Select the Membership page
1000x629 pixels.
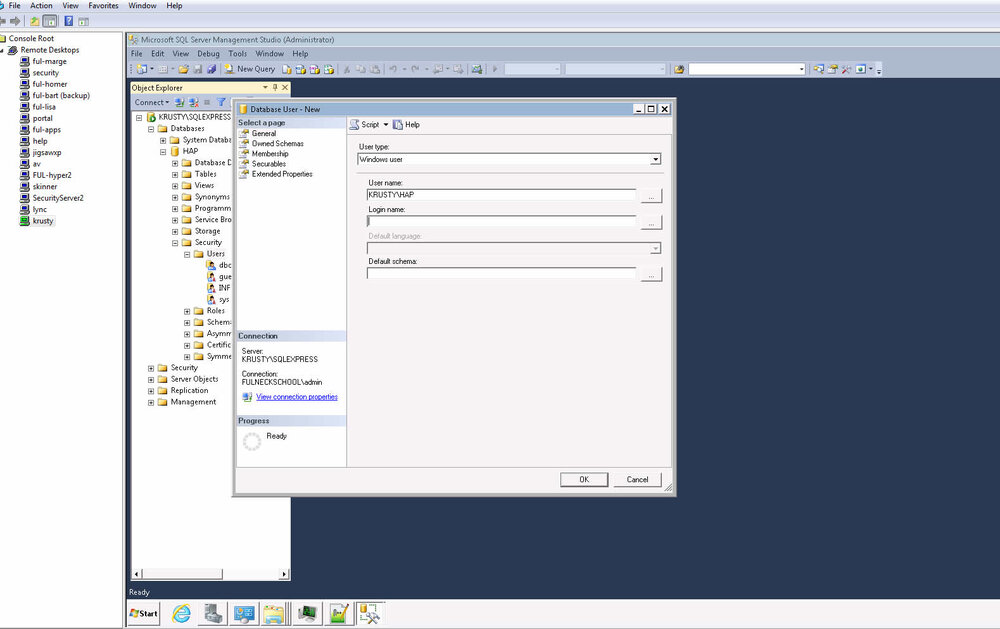[270, 154]
